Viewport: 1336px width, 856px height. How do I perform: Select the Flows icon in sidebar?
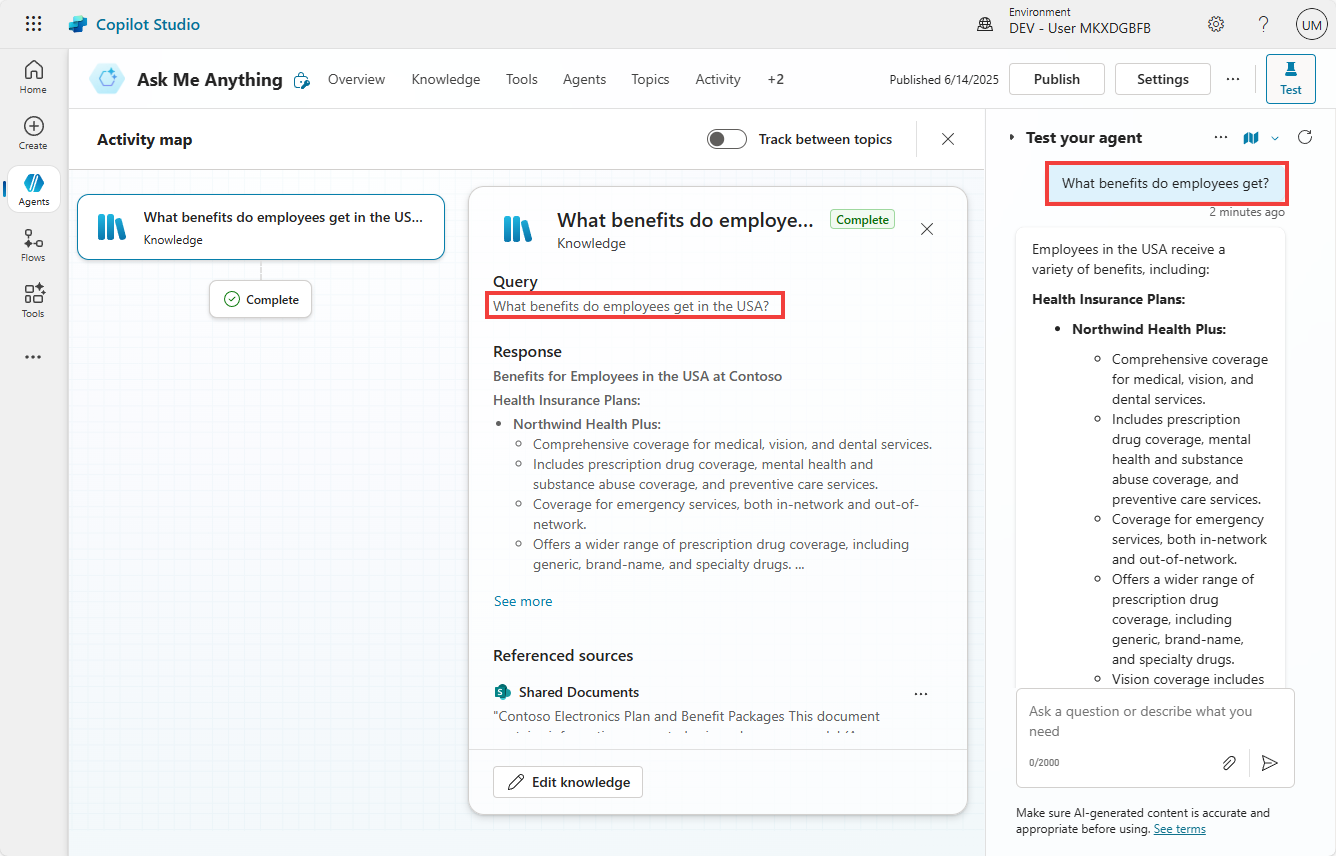tap(33, 244)
